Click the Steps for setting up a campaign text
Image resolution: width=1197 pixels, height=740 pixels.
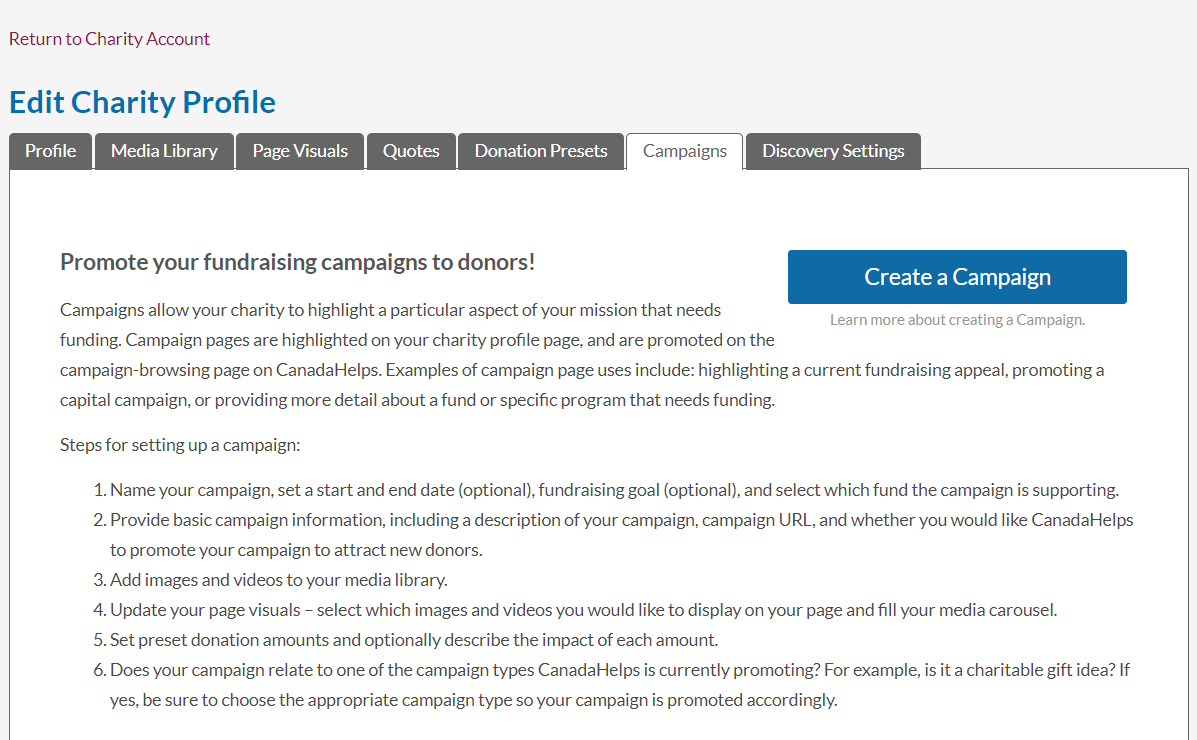[x=180, y=445]
